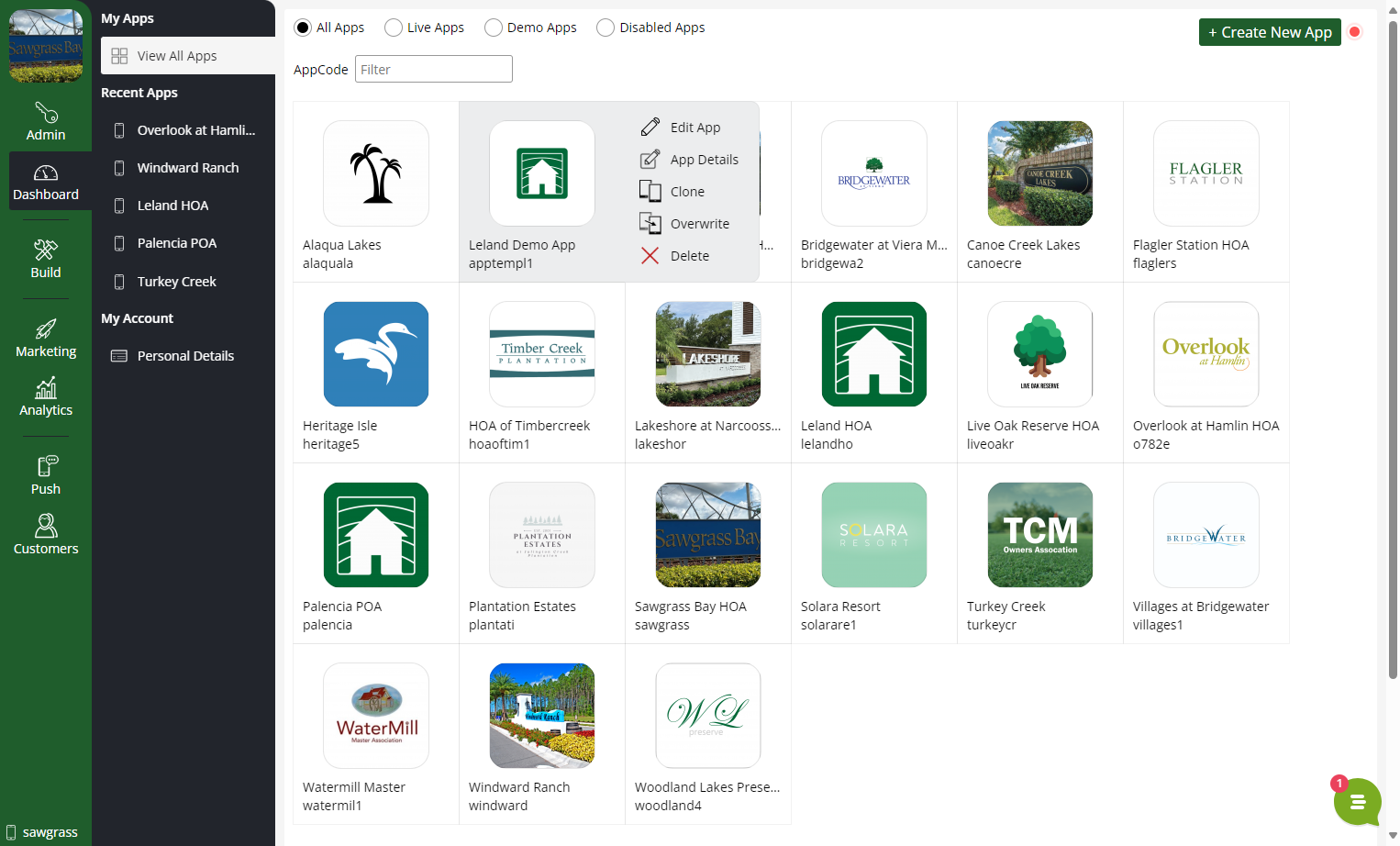Click the Sawgrass Bay logo at top left
This screenshot has height=846, width=1400.
[x=46, y=46]
